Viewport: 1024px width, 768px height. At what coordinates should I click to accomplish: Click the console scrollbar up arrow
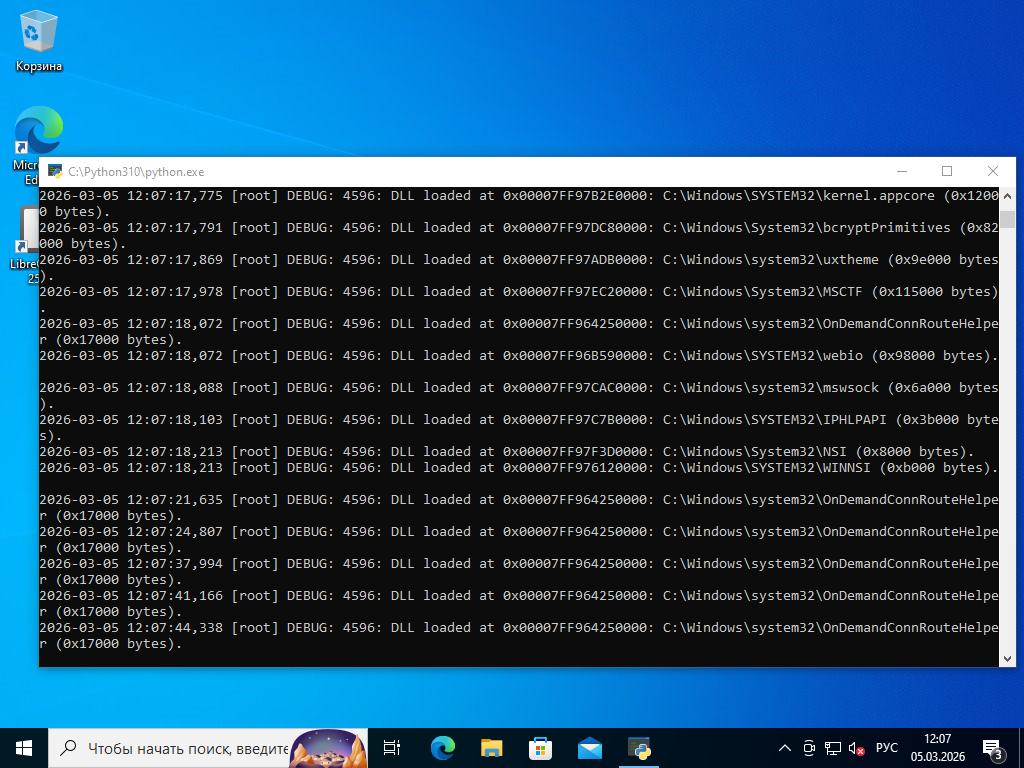(x=1007, y=196)
